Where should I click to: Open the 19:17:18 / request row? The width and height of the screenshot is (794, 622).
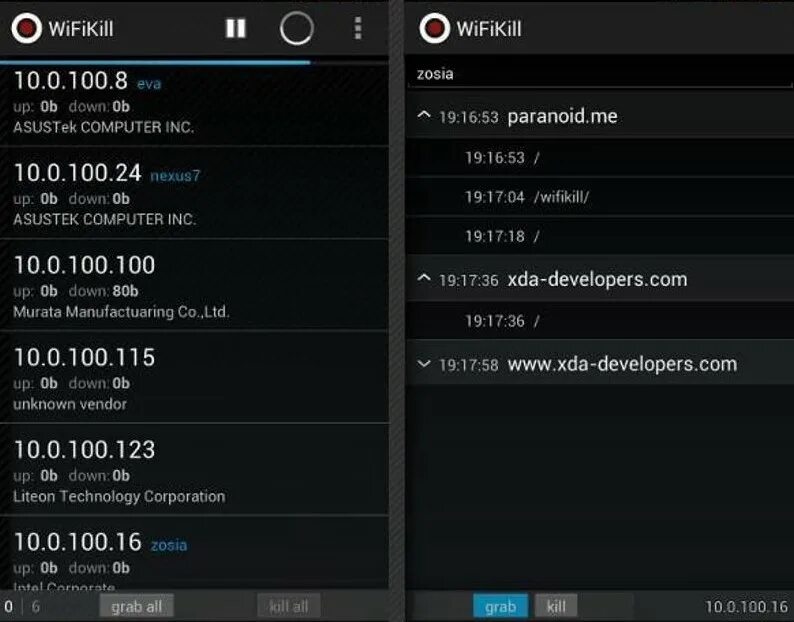pyautogui.click(x=600, y=236)
